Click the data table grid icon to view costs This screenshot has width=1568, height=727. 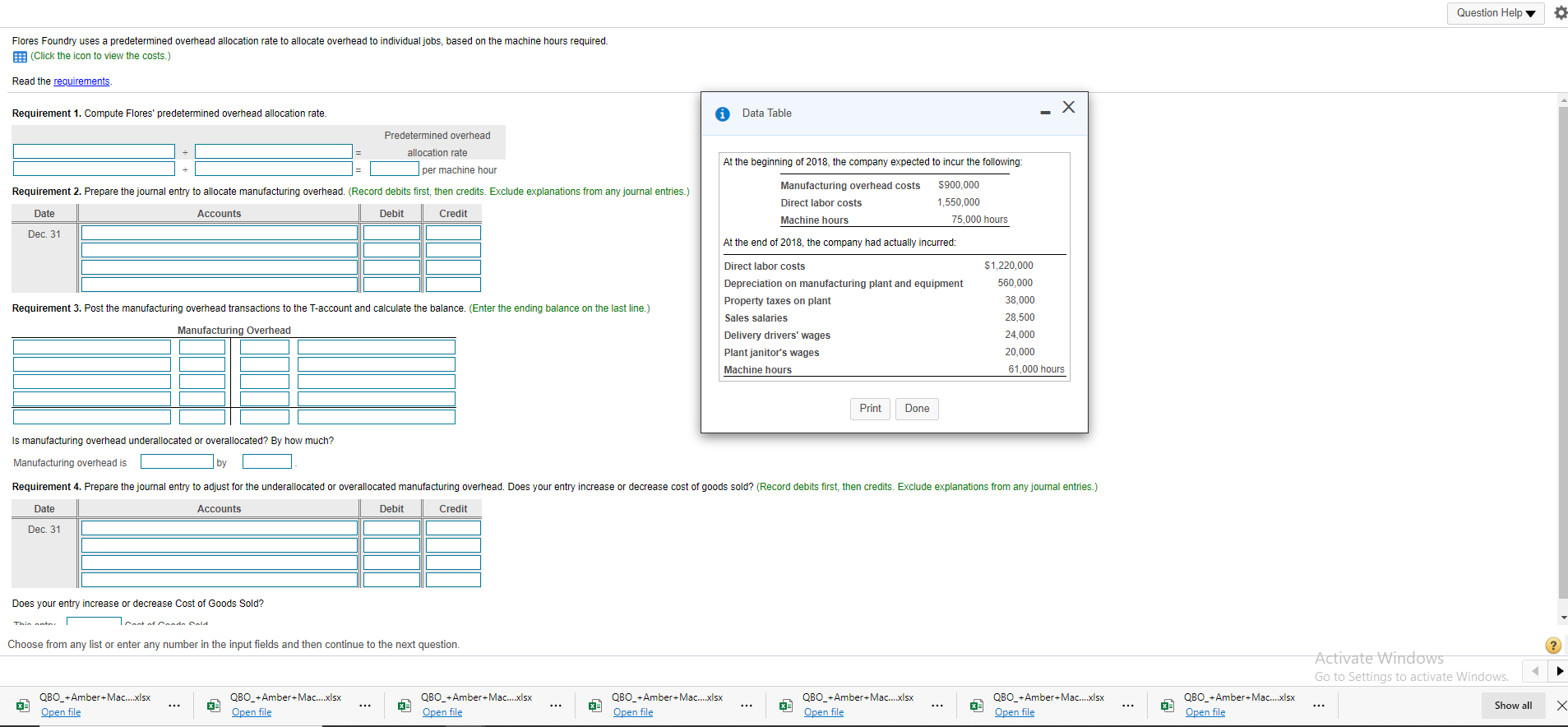coord(20,57)
